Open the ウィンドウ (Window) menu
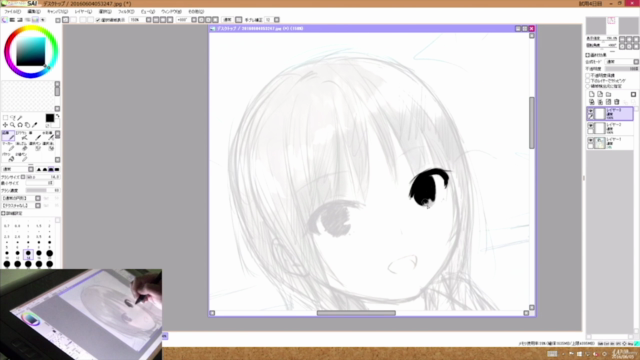 171,11
